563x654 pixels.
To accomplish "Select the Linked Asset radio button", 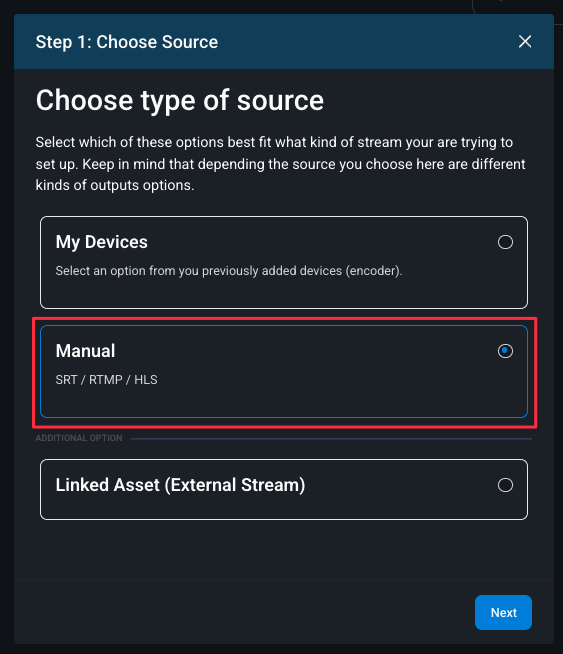I will click(505, 485).
